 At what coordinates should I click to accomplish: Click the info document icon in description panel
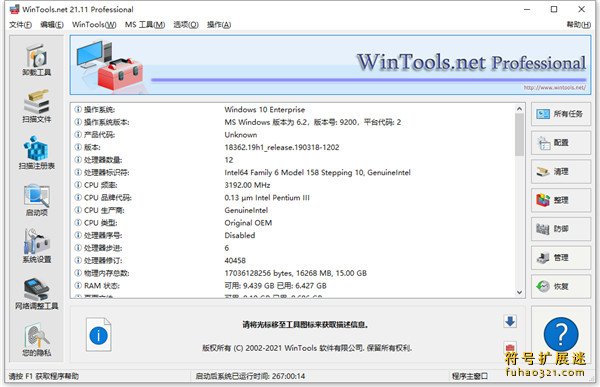[98, 335]
